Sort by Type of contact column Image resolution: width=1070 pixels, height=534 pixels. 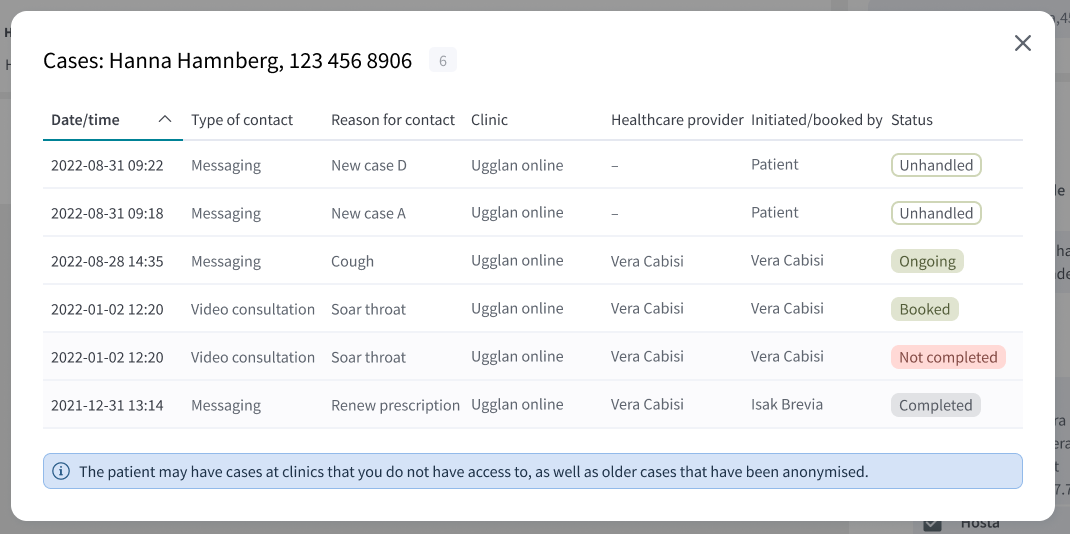click(x=242, y=120)
